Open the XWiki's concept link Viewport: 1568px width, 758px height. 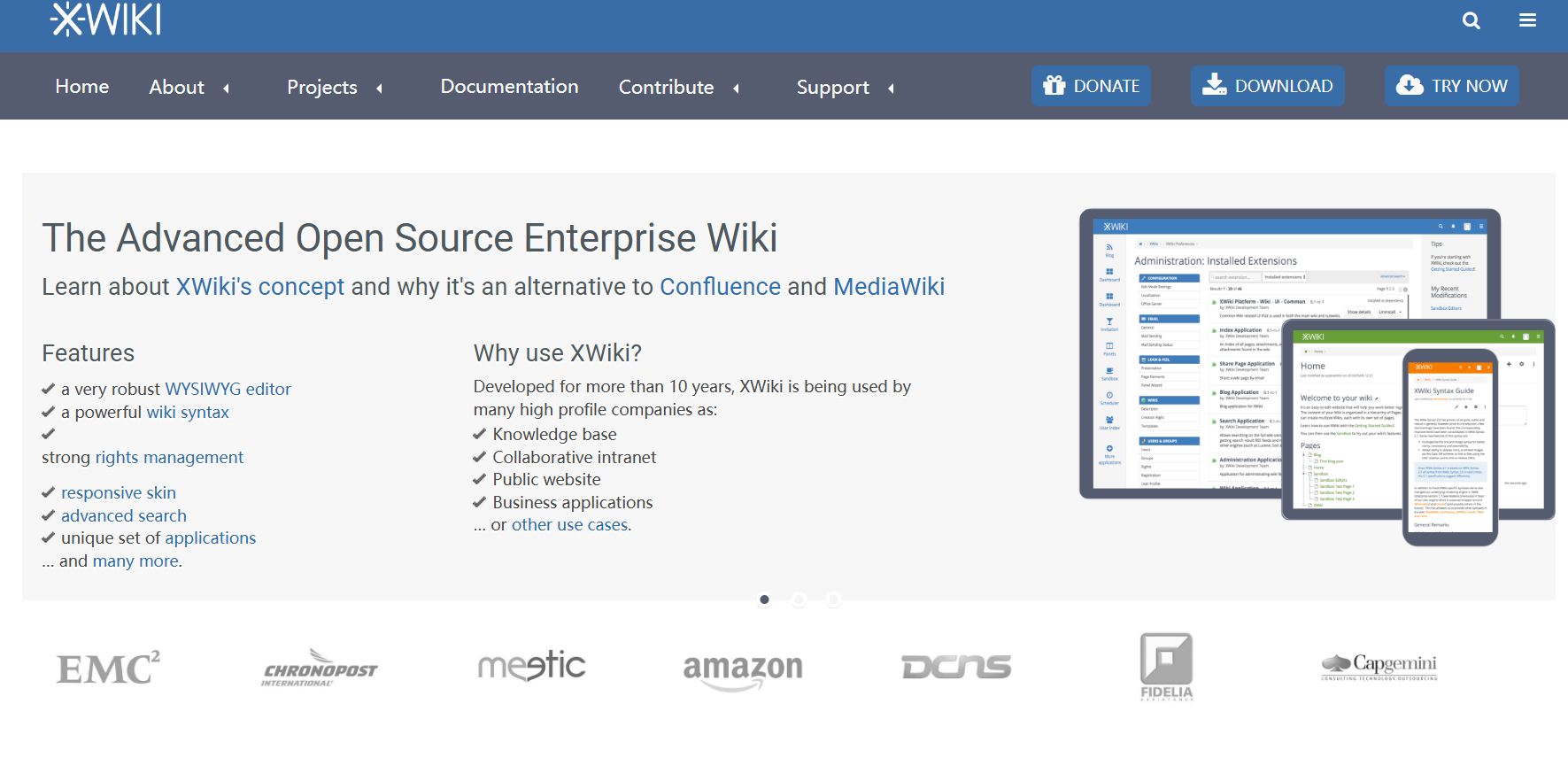point(260,287)
